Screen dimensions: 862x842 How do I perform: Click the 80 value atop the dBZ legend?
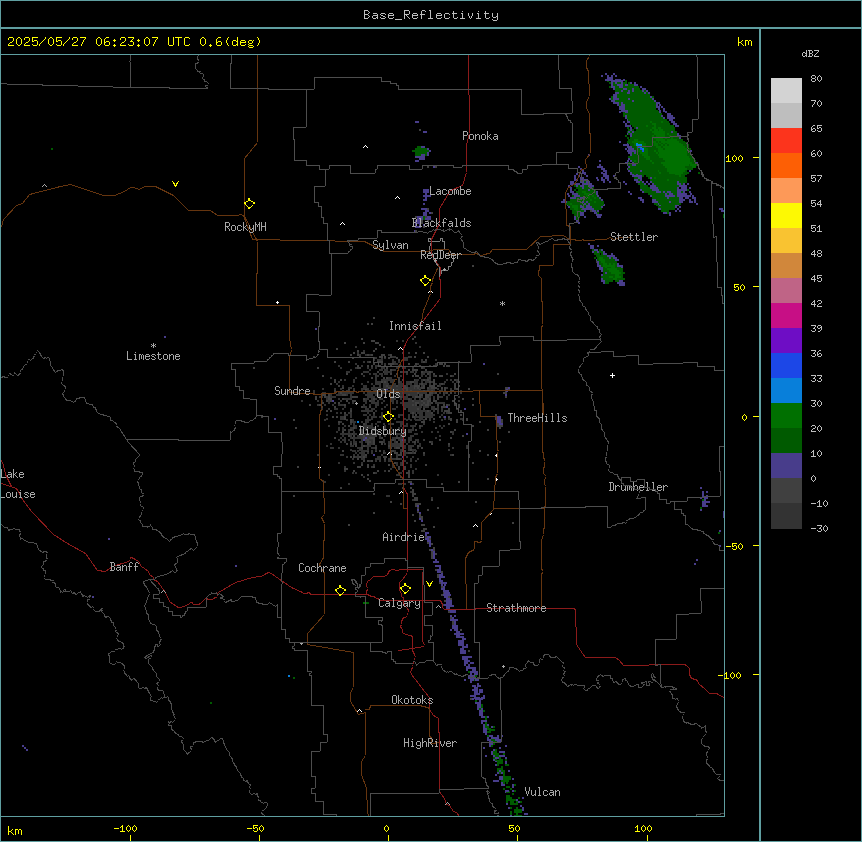pyautogui.click(x=816, y=79)
